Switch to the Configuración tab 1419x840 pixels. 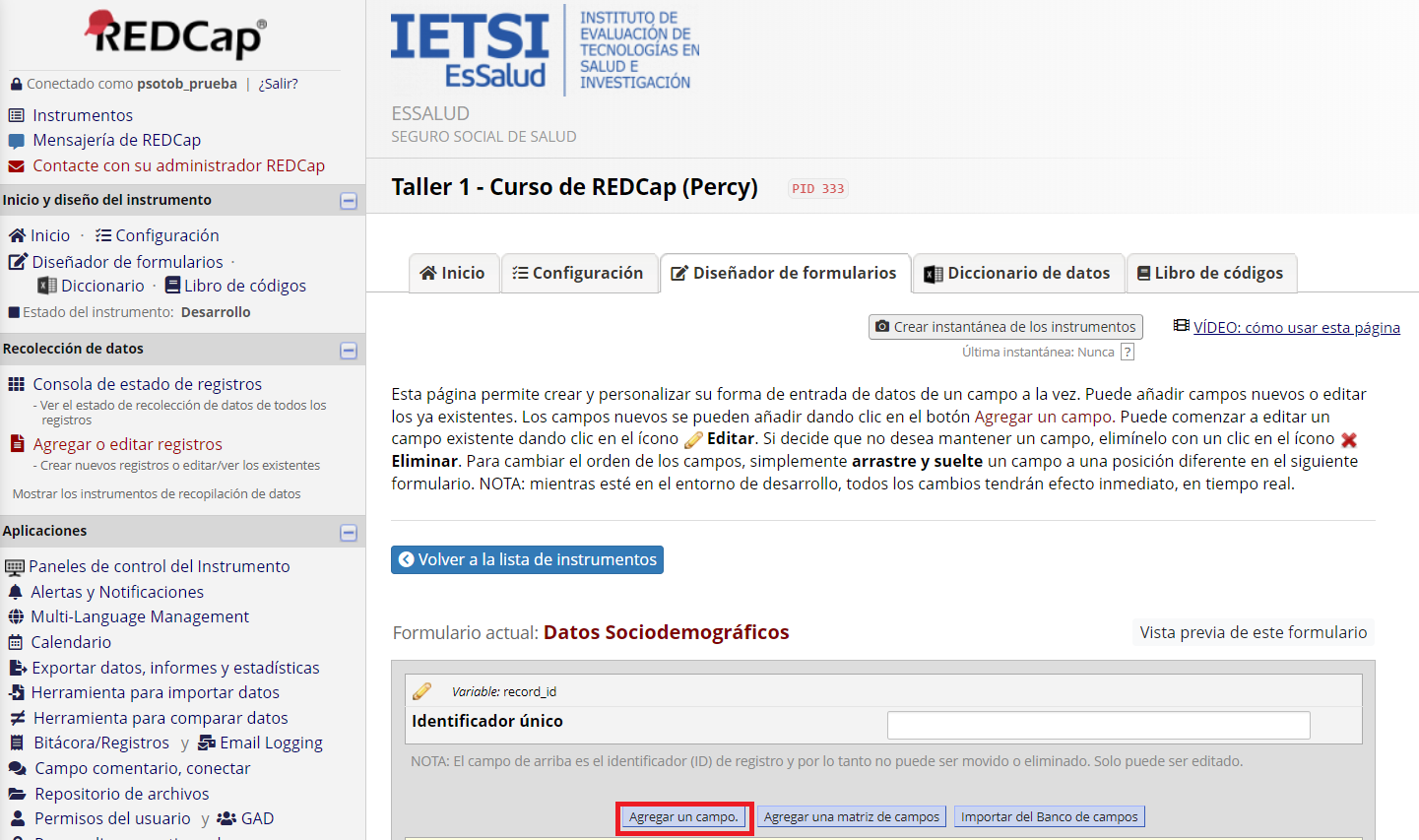(x=578, y=273)
